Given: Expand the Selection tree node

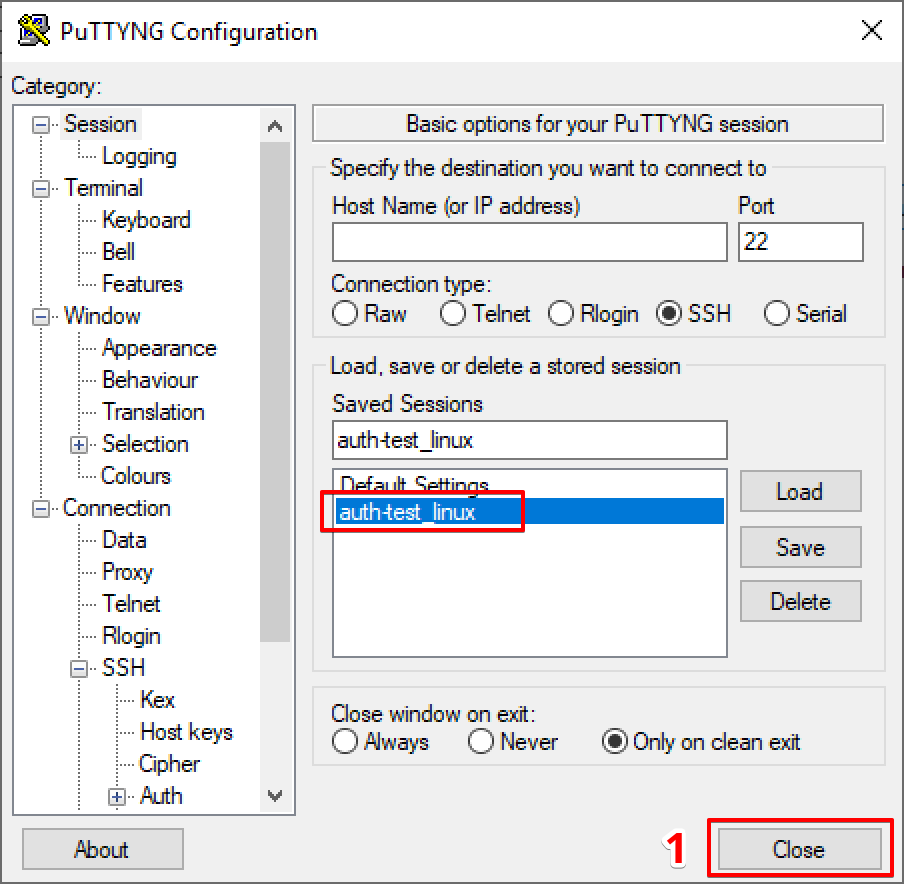Looking at the screenshot, I should click(79, 445).
